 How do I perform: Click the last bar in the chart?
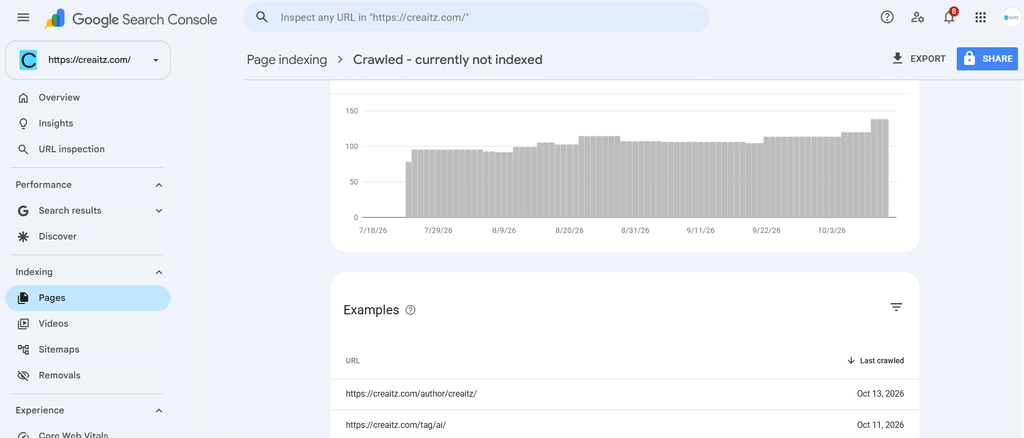(884, 168)
